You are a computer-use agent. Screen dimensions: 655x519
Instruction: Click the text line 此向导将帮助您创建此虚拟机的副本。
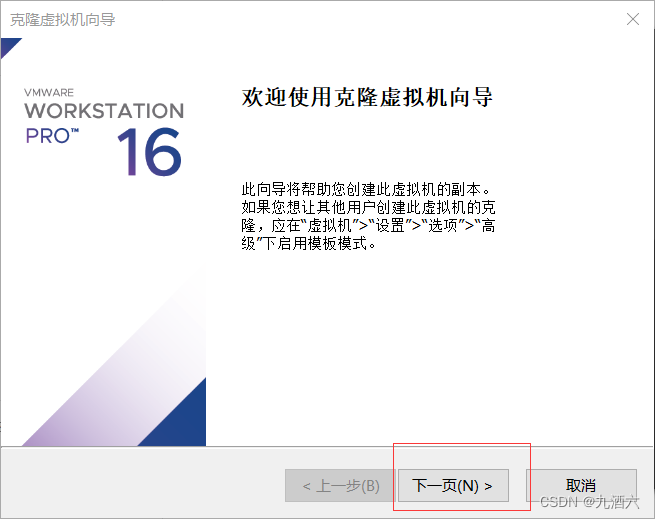point(366,189)
